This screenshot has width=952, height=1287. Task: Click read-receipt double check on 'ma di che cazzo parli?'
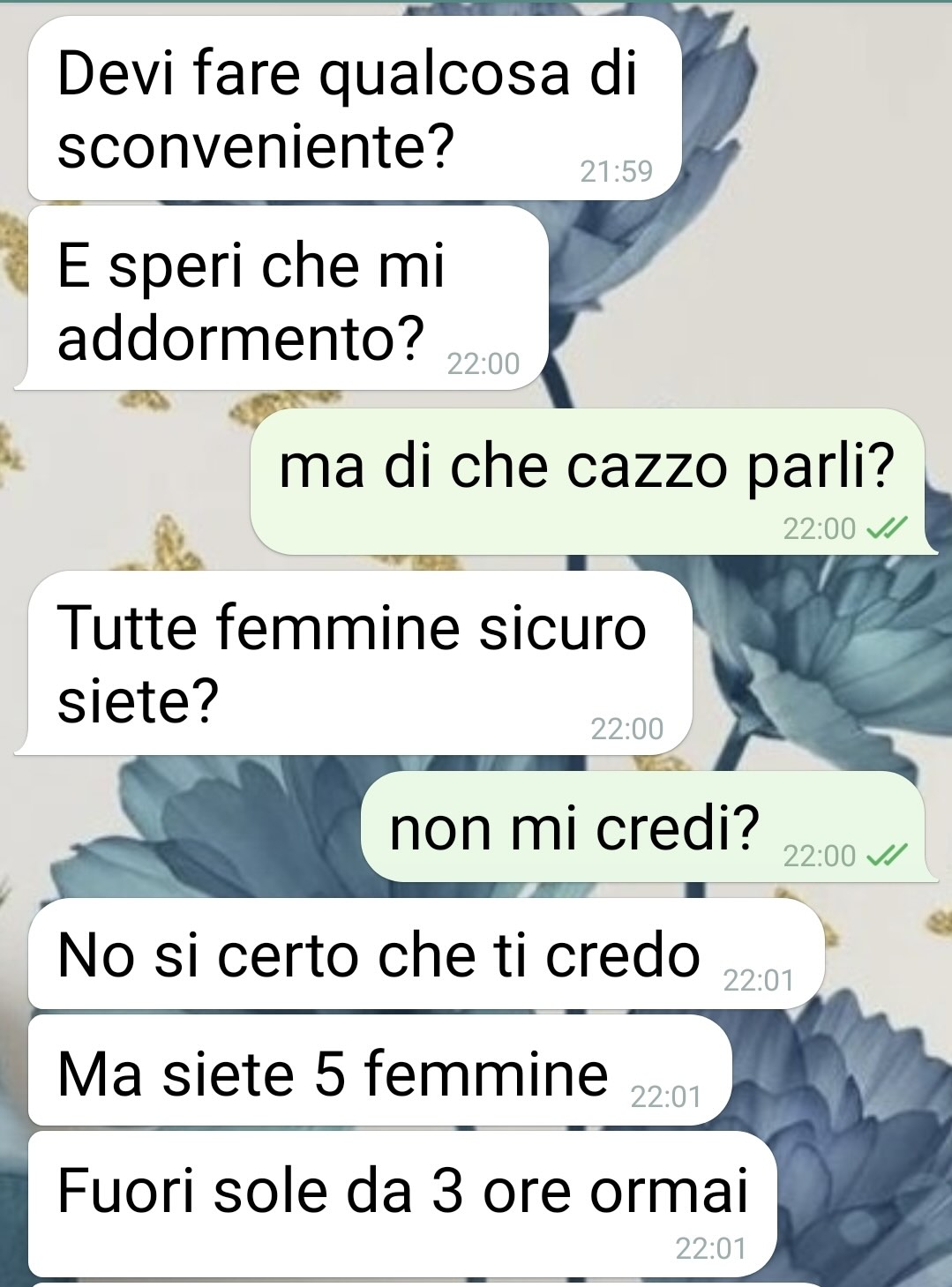click(x=886, y=528)
